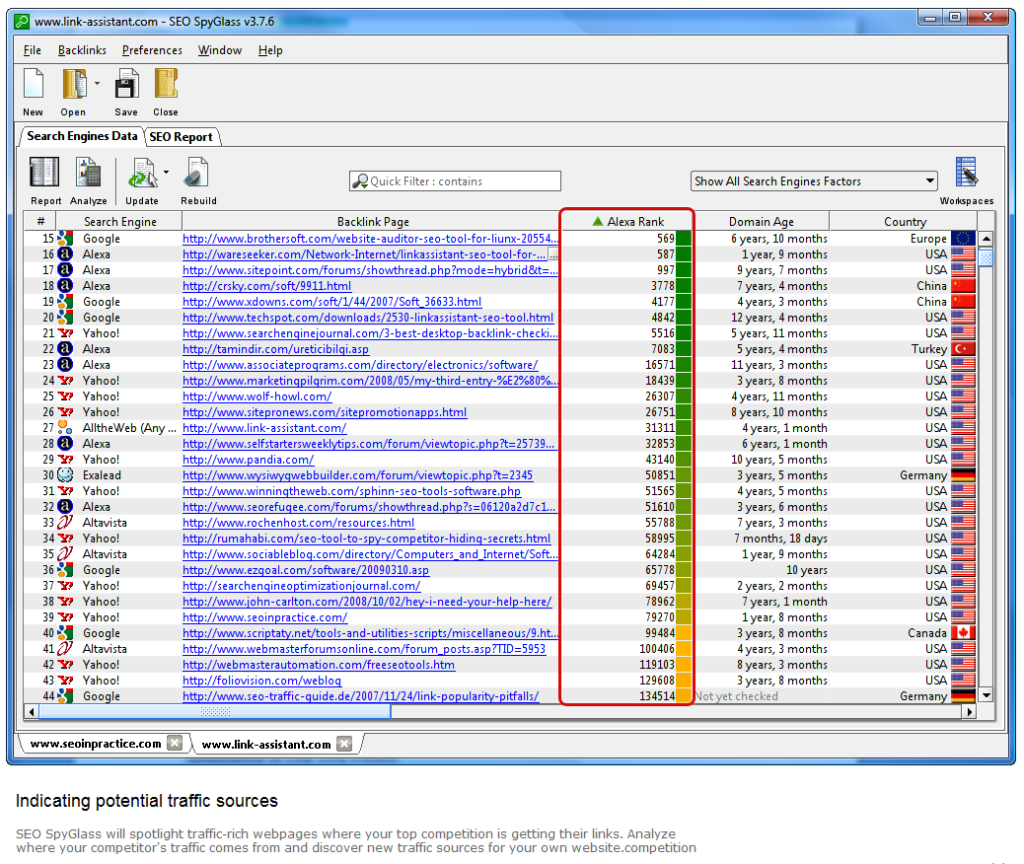Viewport: 1024px width, 864px height.
Task: Sort by Country column header
Action: pyautogui.click(x=904, y=221)
